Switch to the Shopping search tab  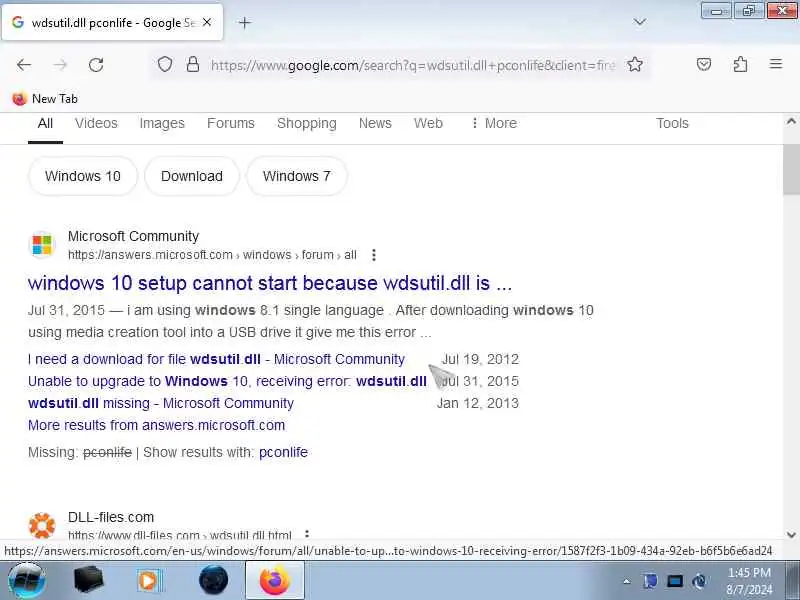click(307, 123)
